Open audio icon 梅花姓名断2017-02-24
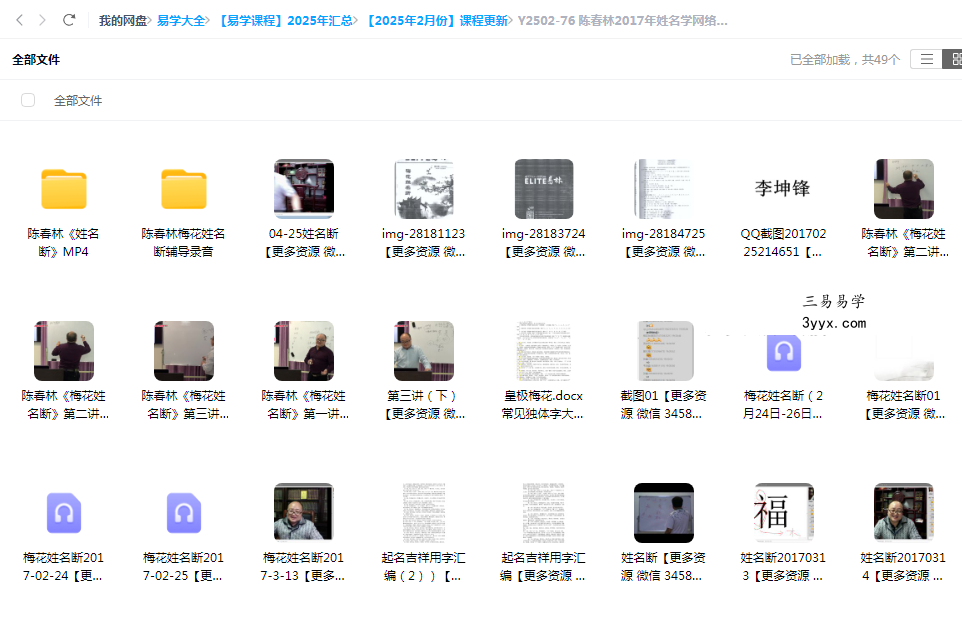This screenshot has height=622, width=962. click(x=64, y=513)
